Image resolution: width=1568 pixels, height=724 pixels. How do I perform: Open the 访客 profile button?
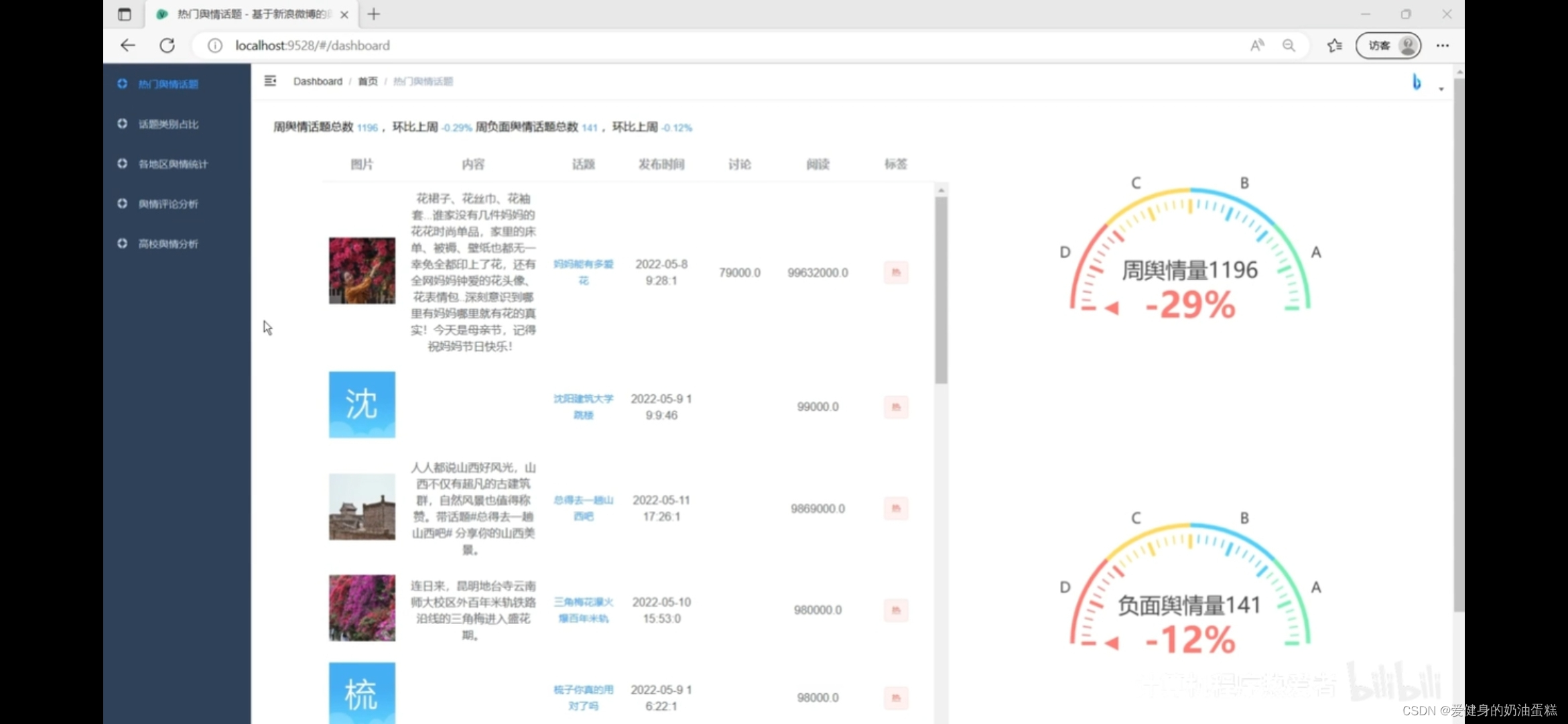click(1388, 46)
